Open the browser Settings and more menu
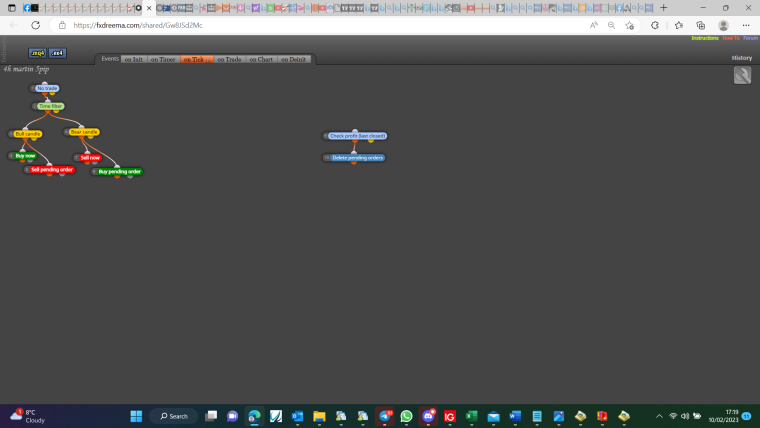The image size is (760, 428). click(x=746, y=25)
